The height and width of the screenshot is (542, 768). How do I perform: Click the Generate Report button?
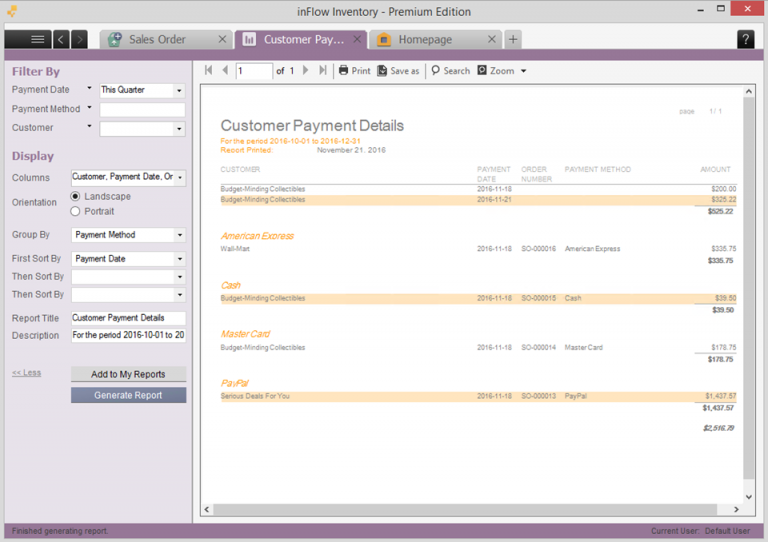pyautogui.click(x=128, y=395)
